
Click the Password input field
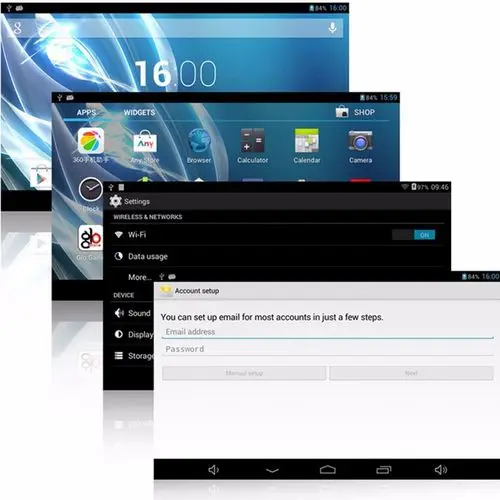[x=328, y=349]
